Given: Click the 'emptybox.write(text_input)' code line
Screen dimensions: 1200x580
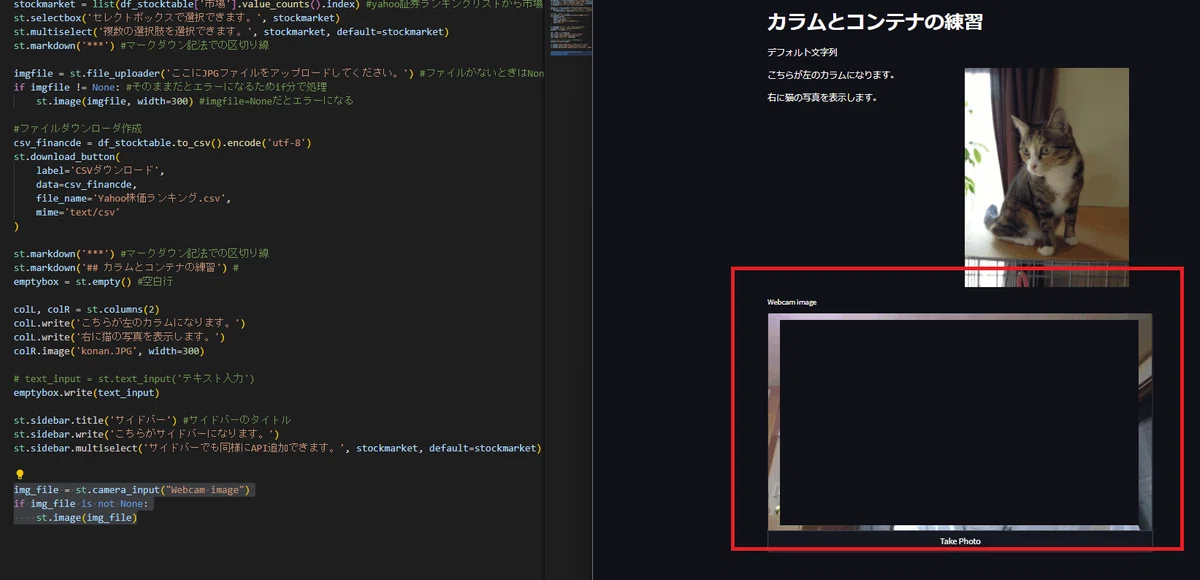Looking at the screenshot, I should click(x=86, y=393).
